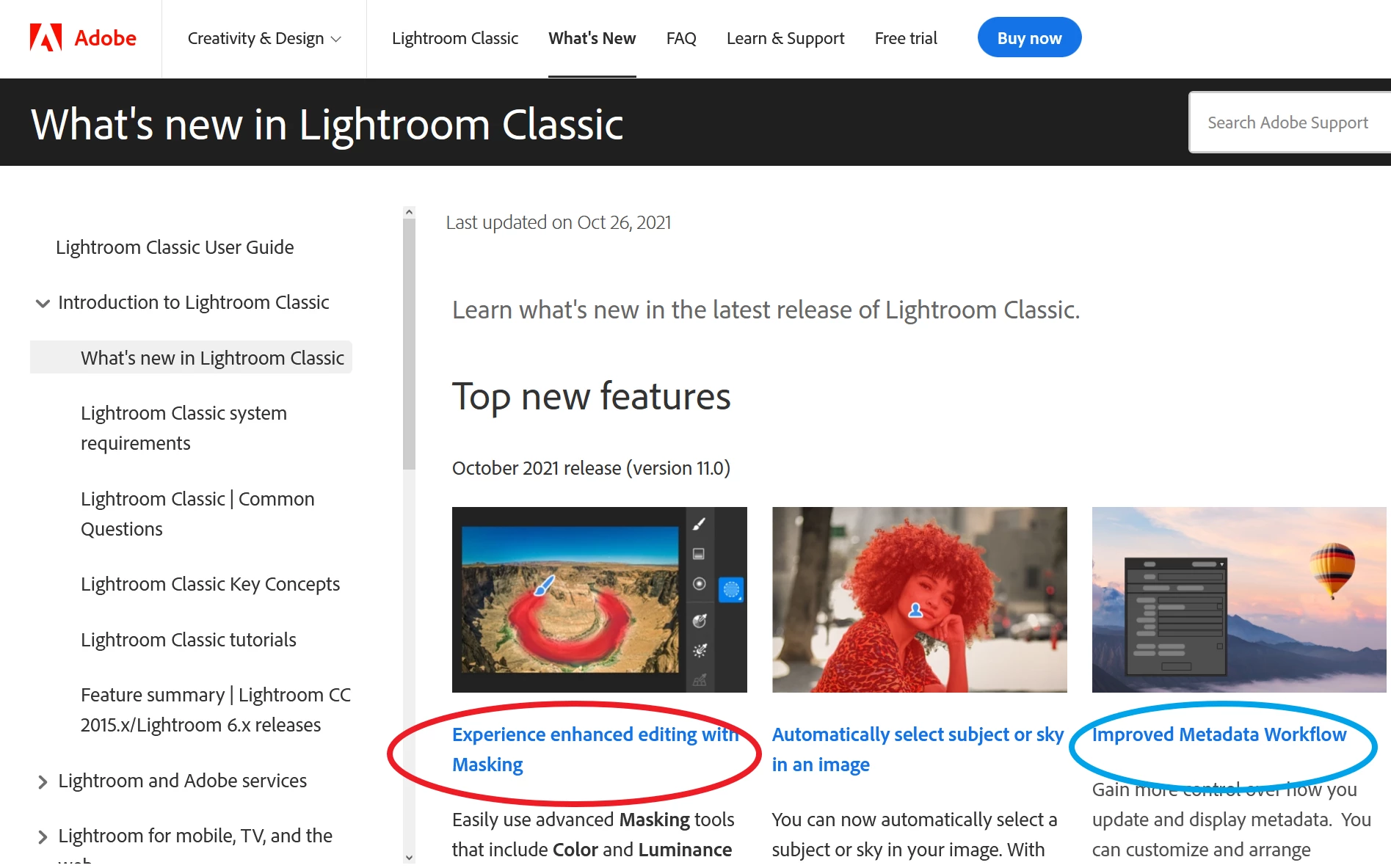Click the sidebar scroll down arrow
1391x868 pixels.
409,856
